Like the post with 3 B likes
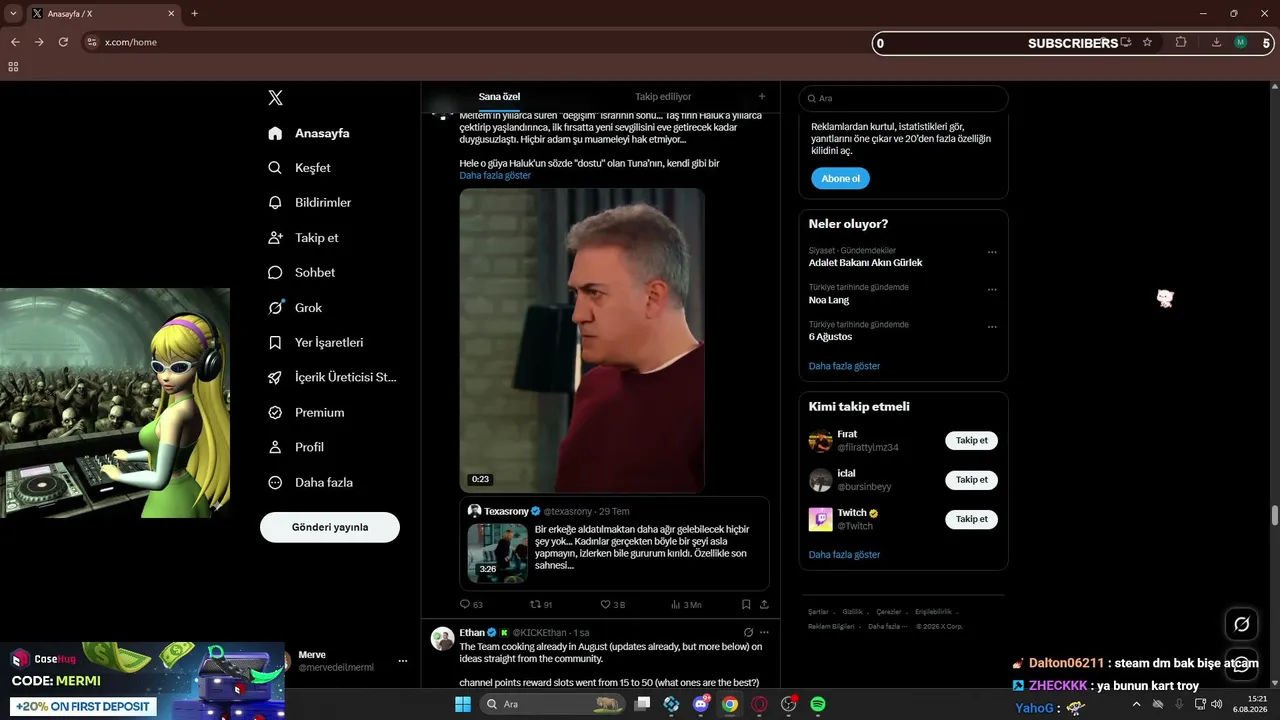The width and height of the screenshot is (1280, 720). coord(613,605)
